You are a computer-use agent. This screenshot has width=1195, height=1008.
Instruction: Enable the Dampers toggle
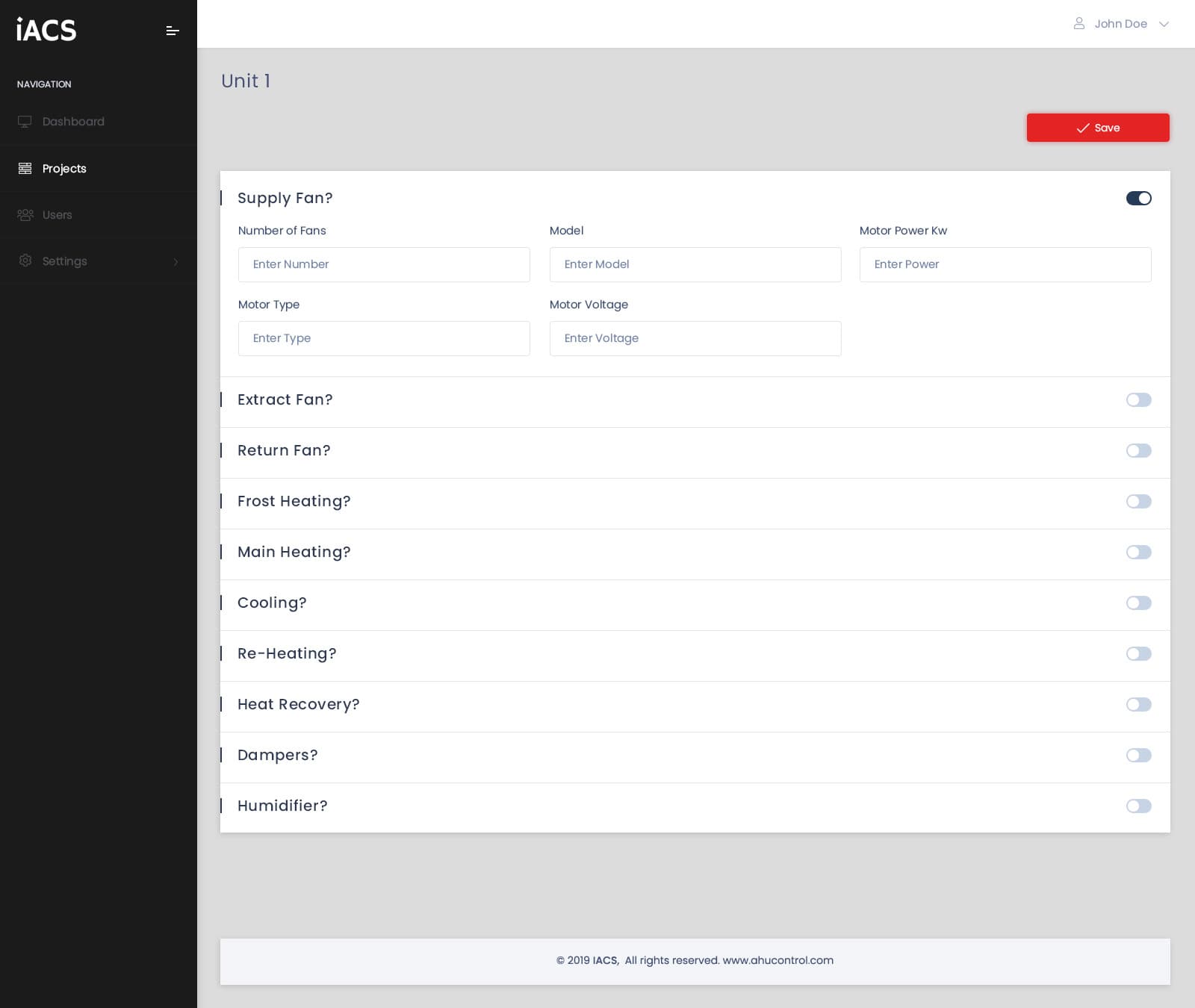point(1139,755)
